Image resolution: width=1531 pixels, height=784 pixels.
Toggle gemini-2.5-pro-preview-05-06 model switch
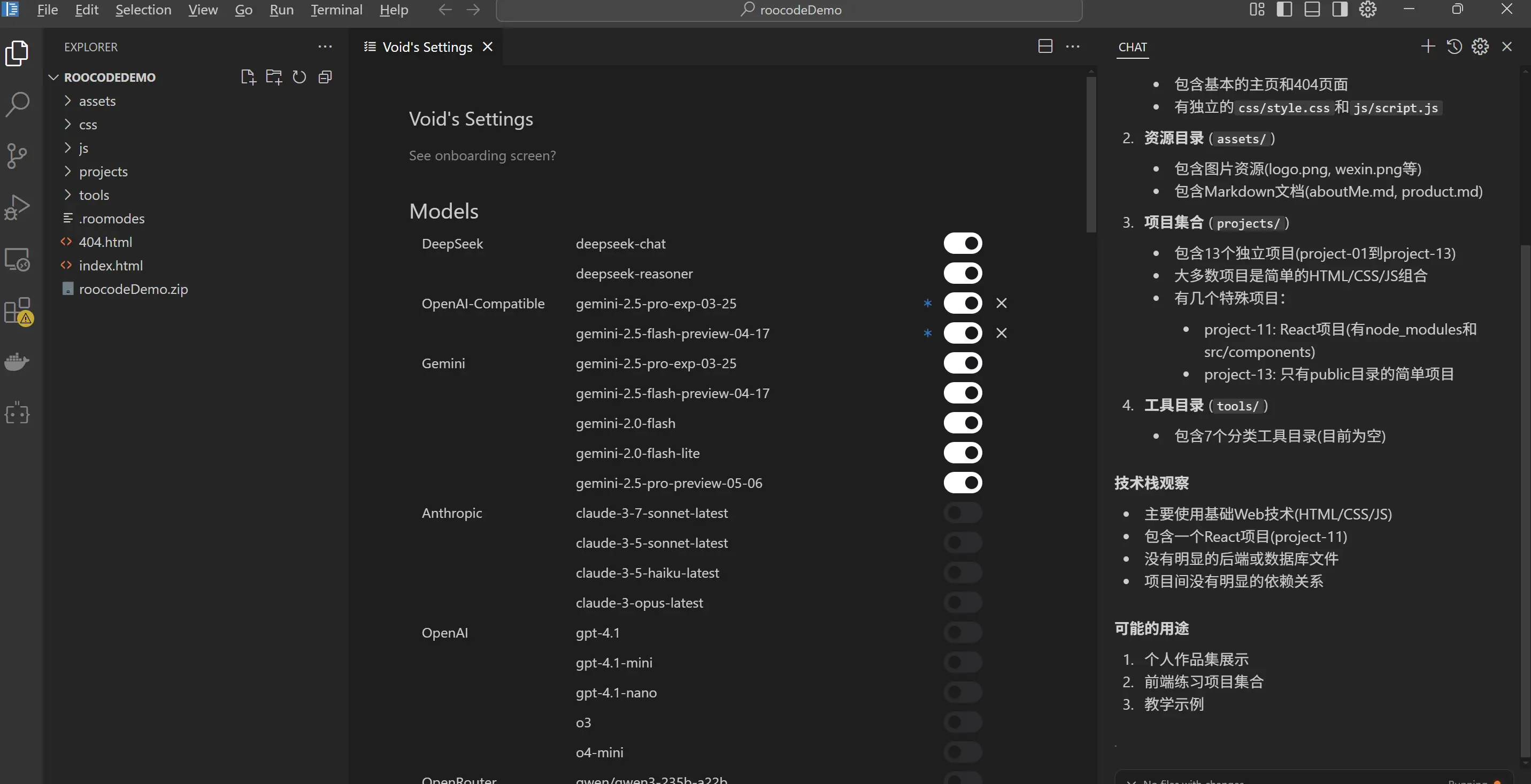click(963, 483)
